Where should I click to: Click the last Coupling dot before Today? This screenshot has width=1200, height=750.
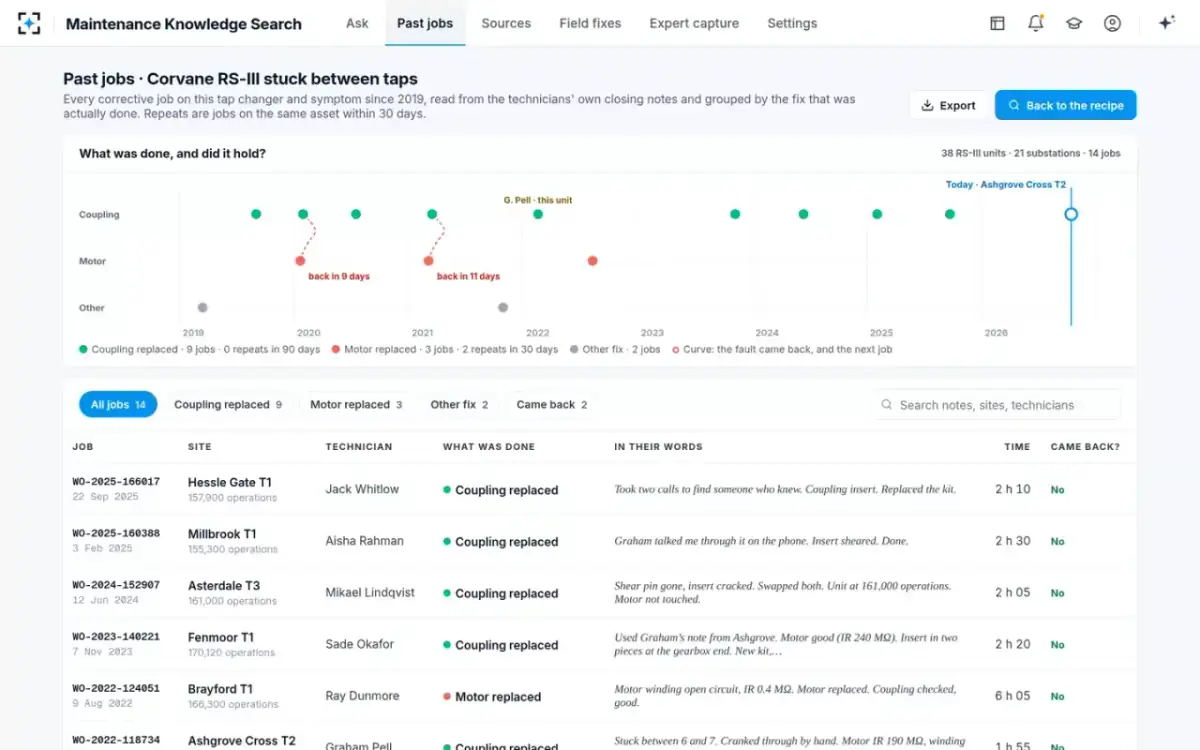950,214
